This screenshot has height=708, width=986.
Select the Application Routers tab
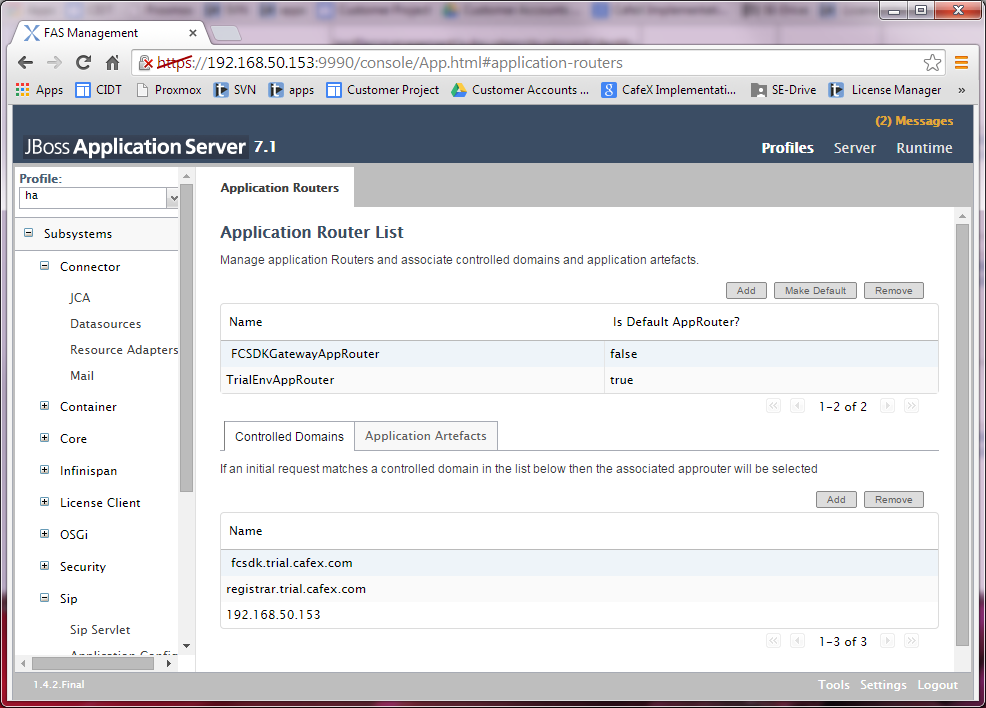279,187
